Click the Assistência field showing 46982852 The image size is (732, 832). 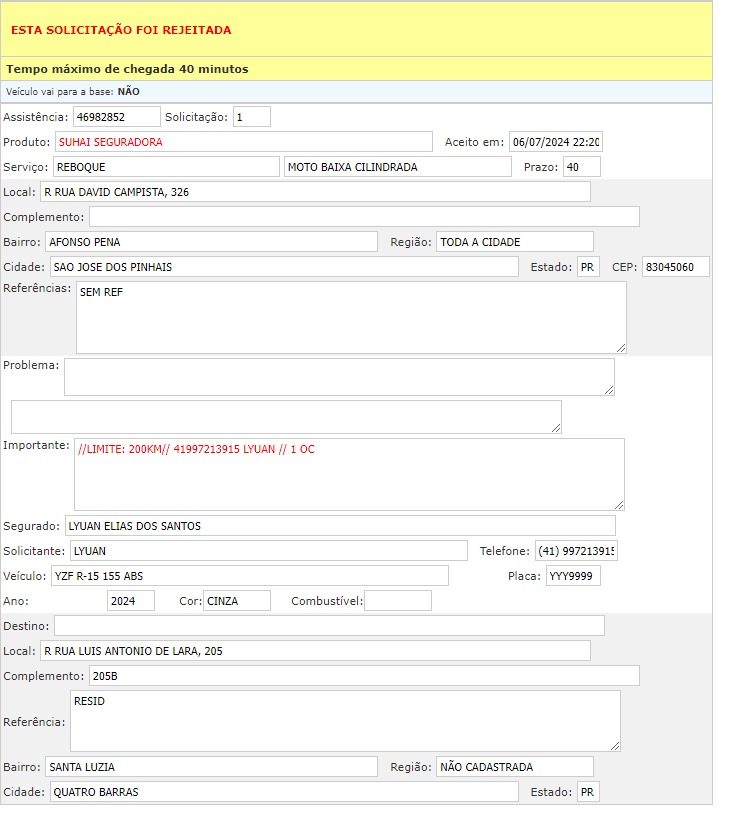(116, 117)
